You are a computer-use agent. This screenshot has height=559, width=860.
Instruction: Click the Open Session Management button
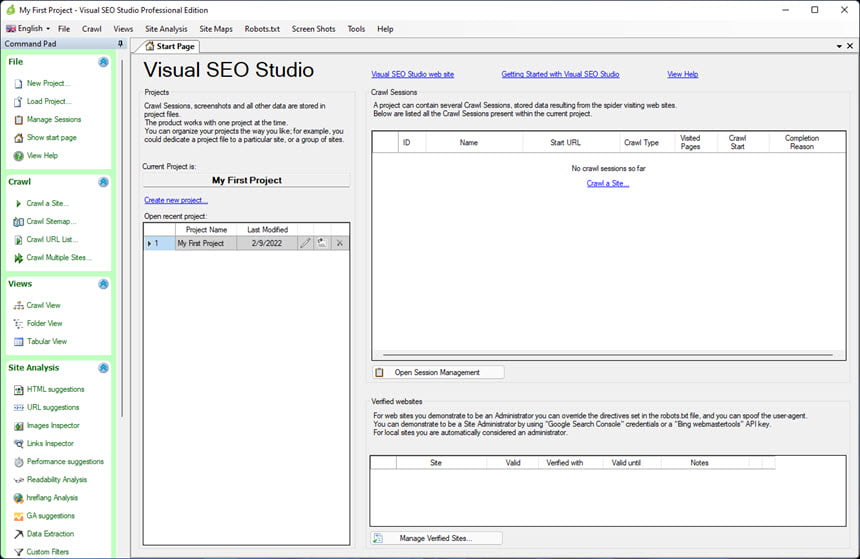click(438, 372)
